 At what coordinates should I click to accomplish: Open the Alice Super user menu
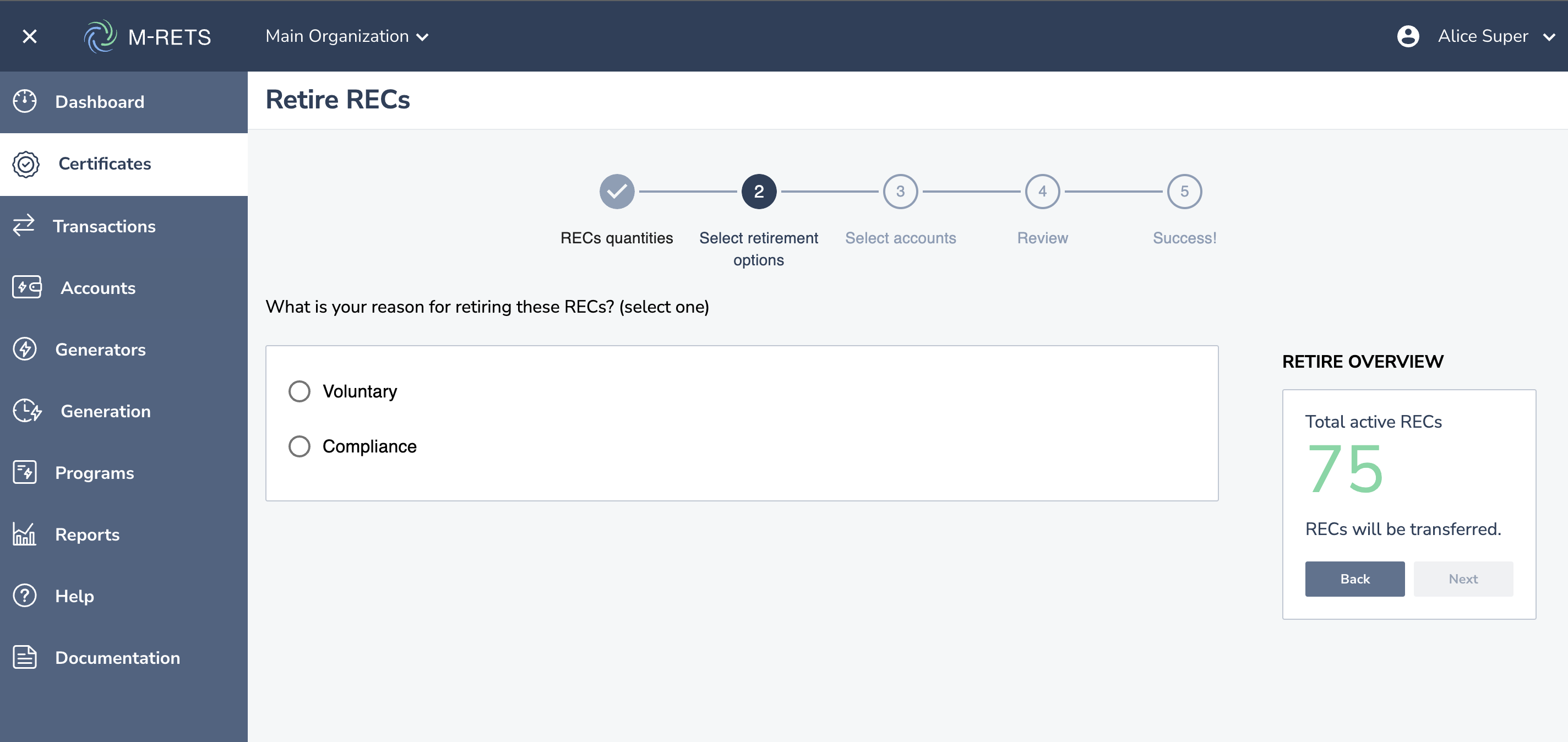click(x=1495, y=36)
